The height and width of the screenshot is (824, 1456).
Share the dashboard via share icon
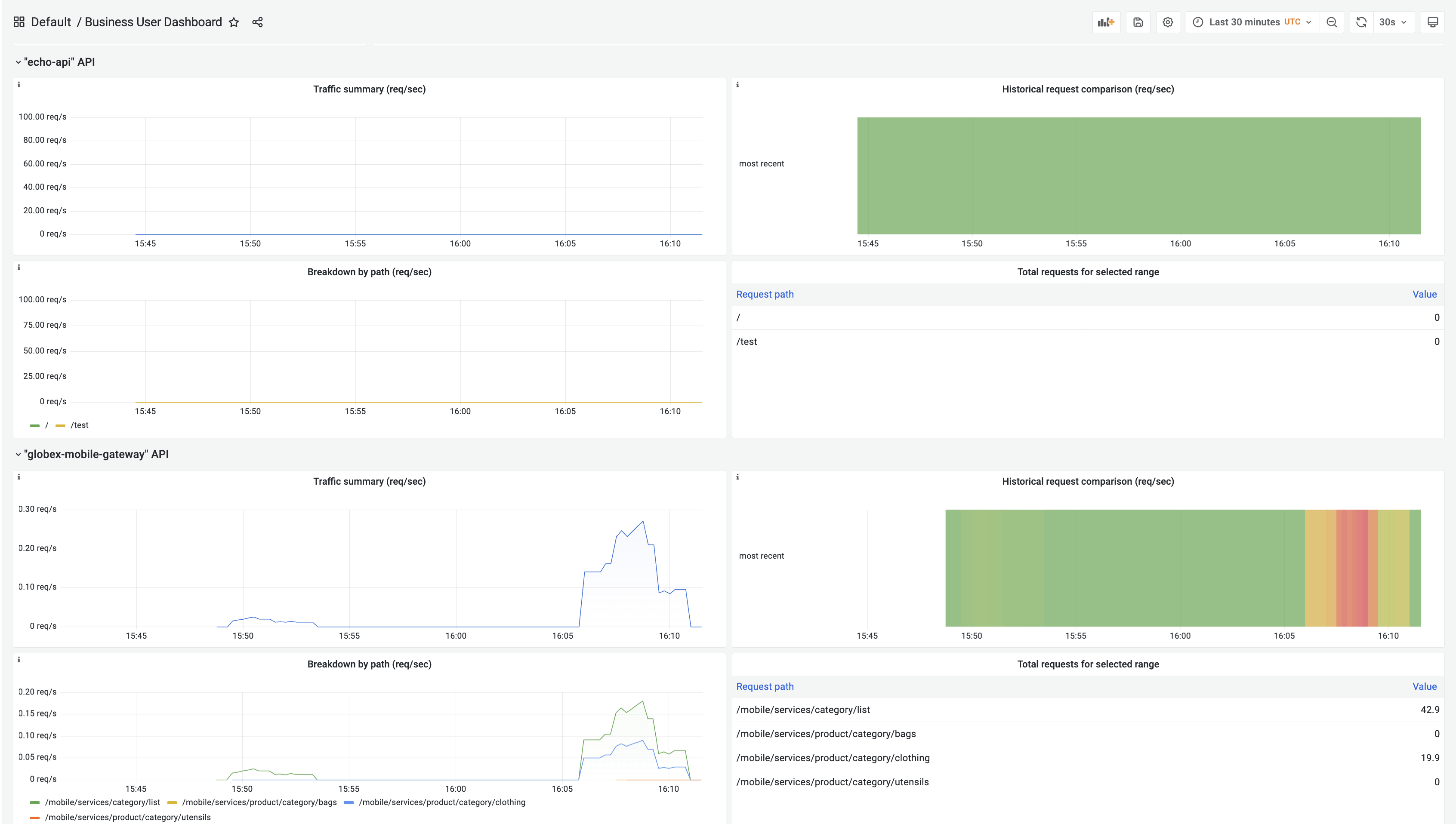pyautogui.click(x=258, y=22)
